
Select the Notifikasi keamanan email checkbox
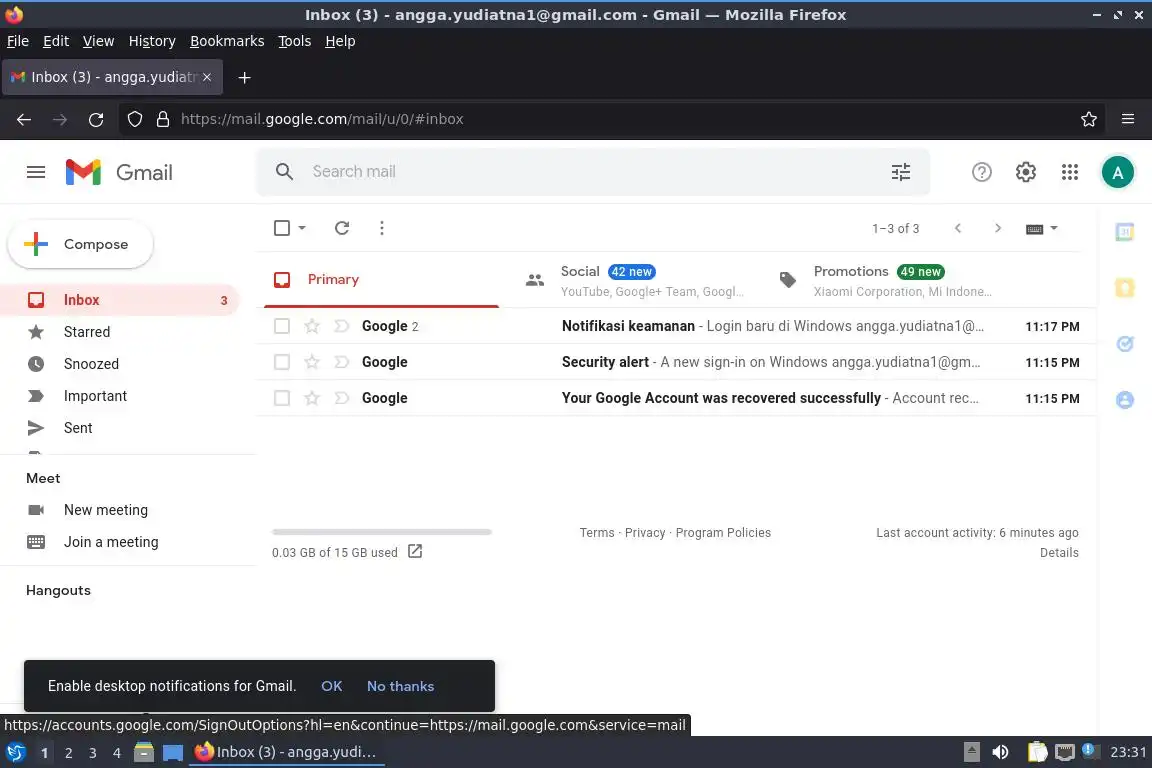click(x=281, y=326)
